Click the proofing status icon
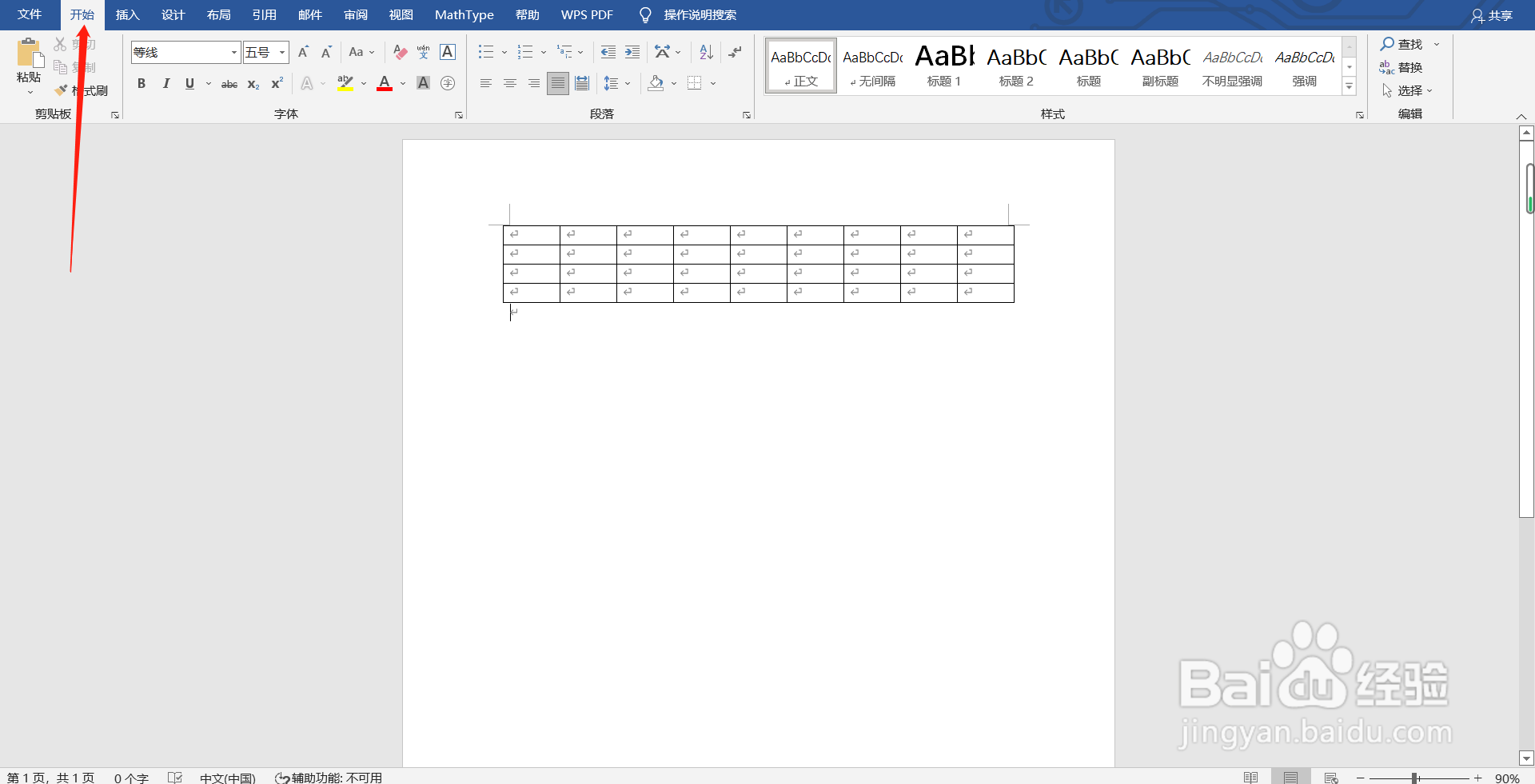The width and height of the screenshot is (1535, 784). click(x=175, y=778)
